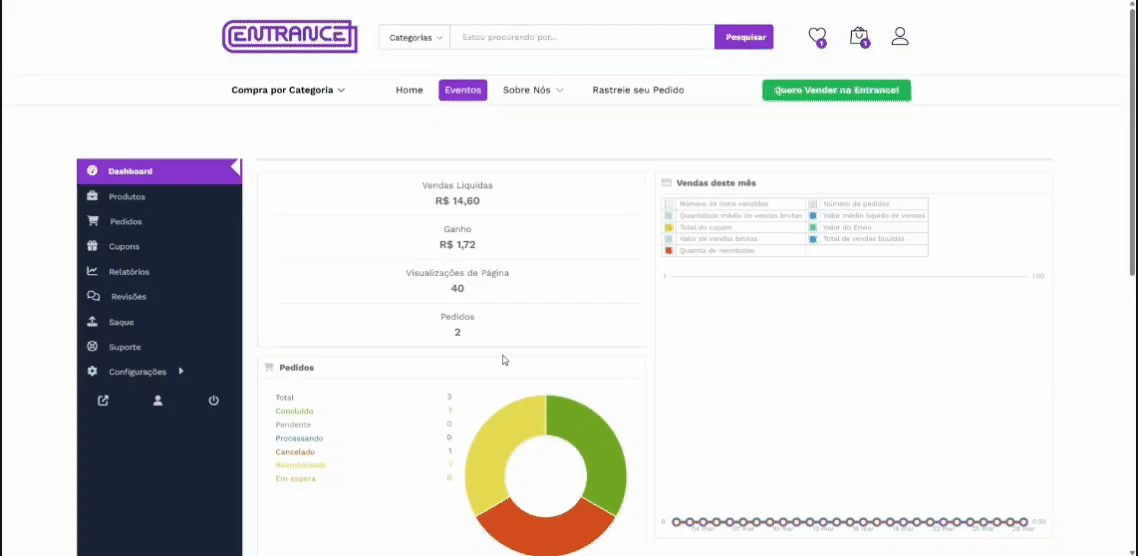Go to the Eventos nav tab
Viewport: 1138px width, 556px height.
[x=462, y=90]
